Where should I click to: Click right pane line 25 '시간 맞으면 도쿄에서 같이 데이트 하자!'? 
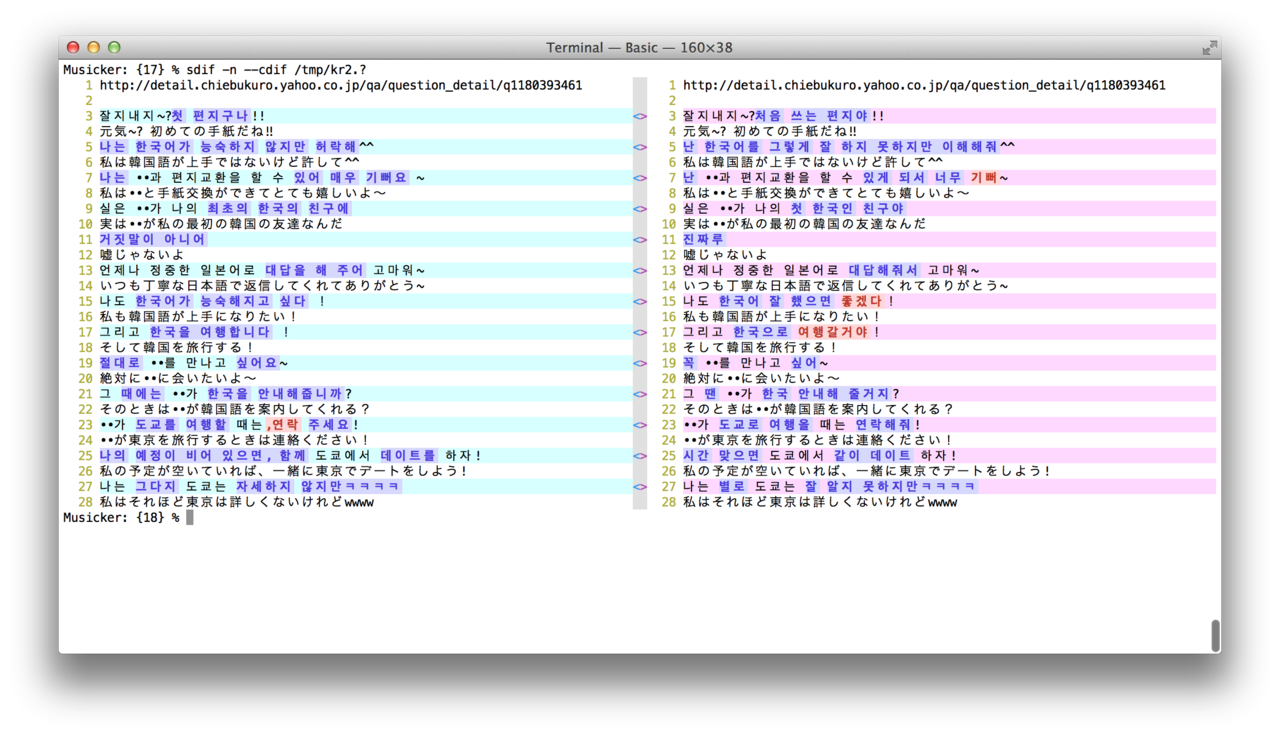[x=820, y=456]
